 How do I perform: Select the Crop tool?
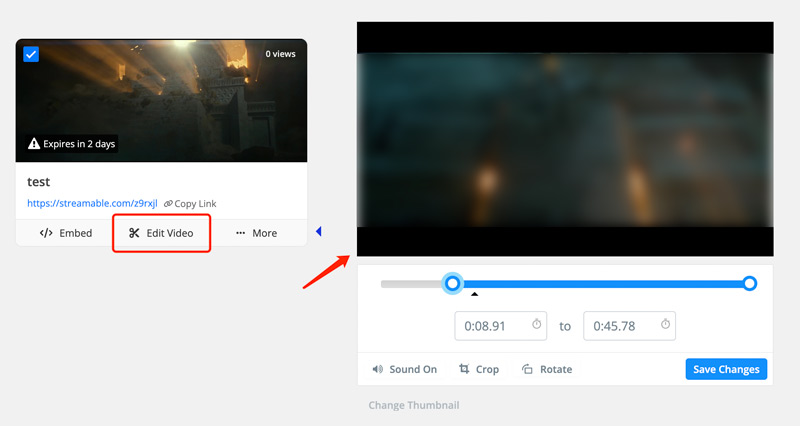[x=479, y=369]
